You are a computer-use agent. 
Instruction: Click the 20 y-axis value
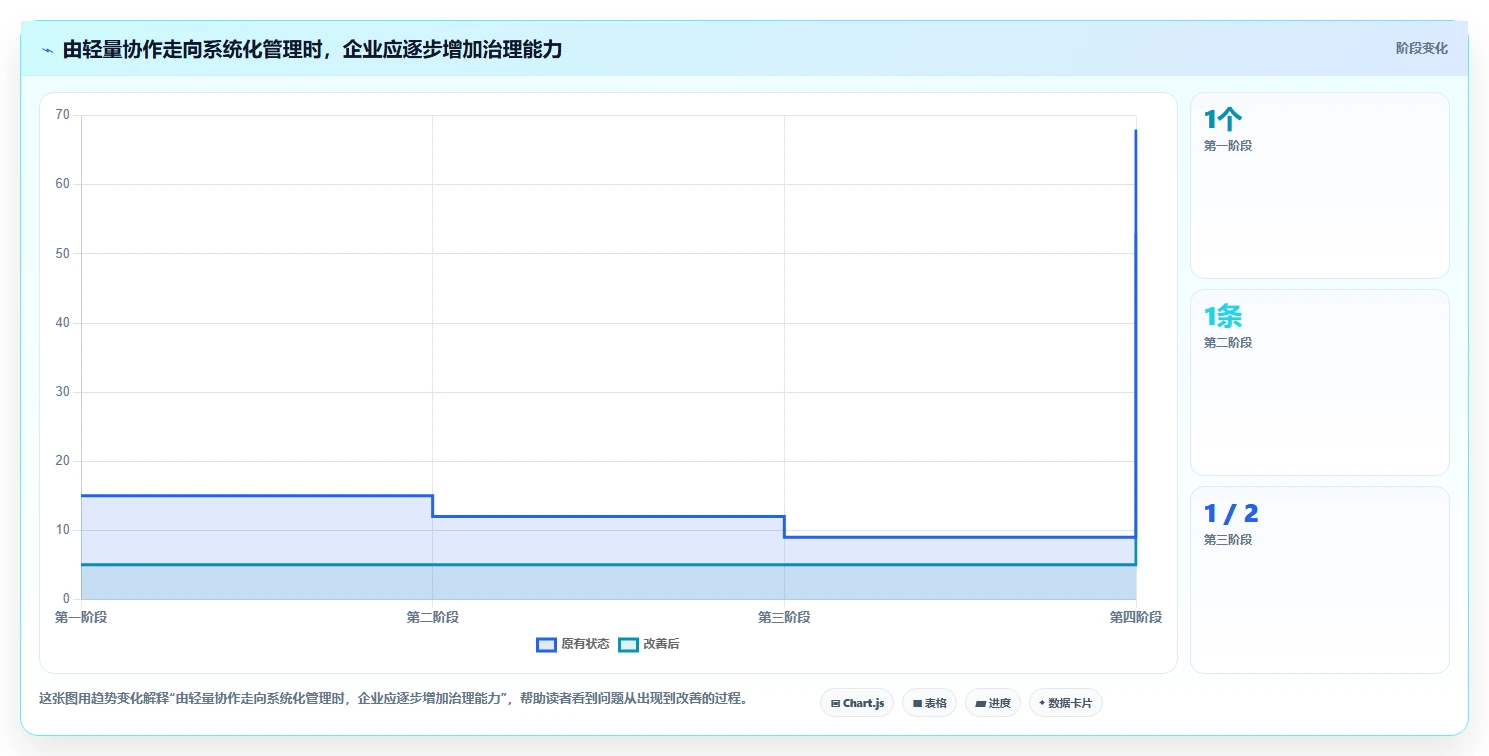pos(63,460)
